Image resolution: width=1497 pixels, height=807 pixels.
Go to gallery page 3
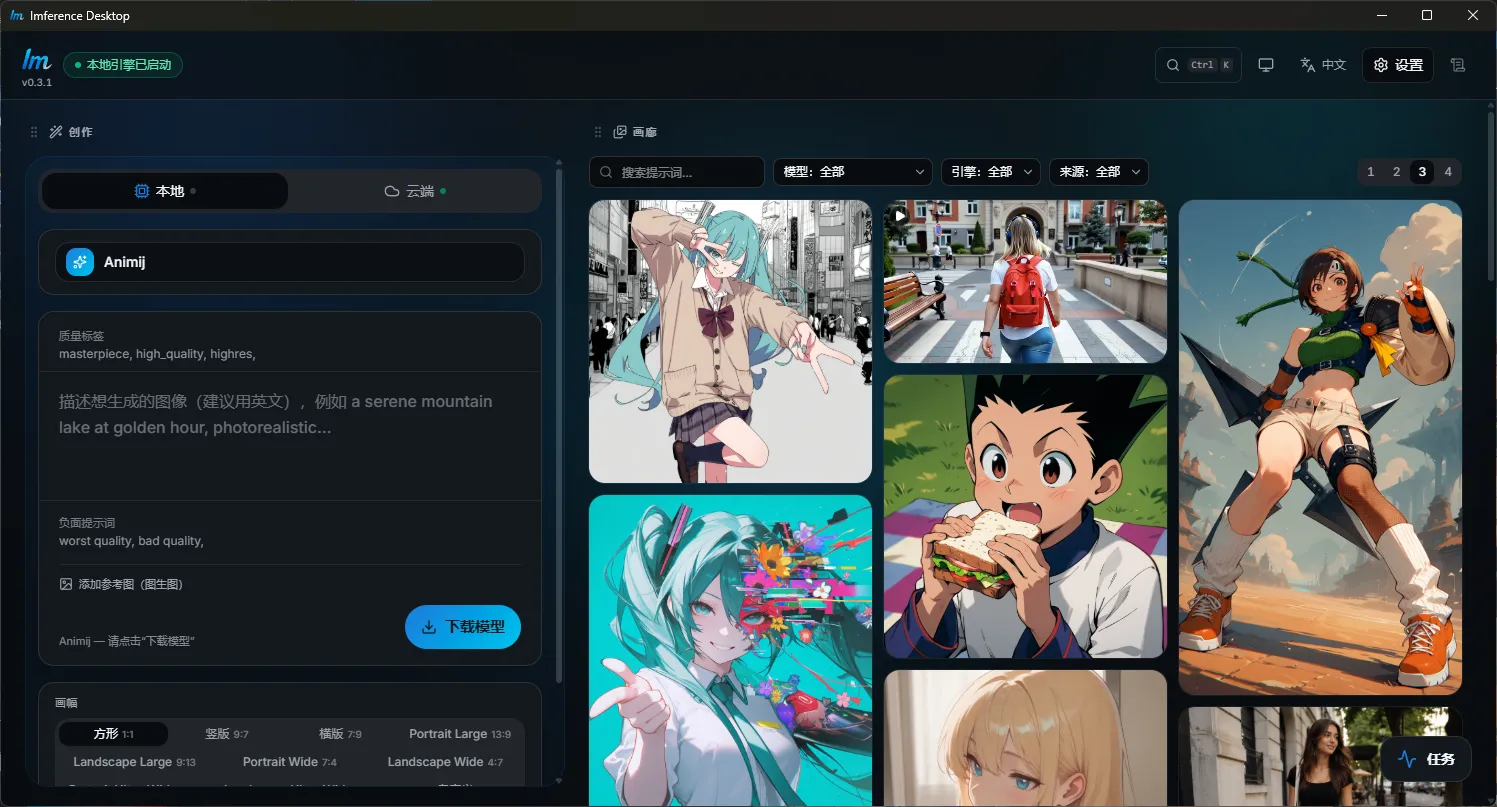point(1422,172)
